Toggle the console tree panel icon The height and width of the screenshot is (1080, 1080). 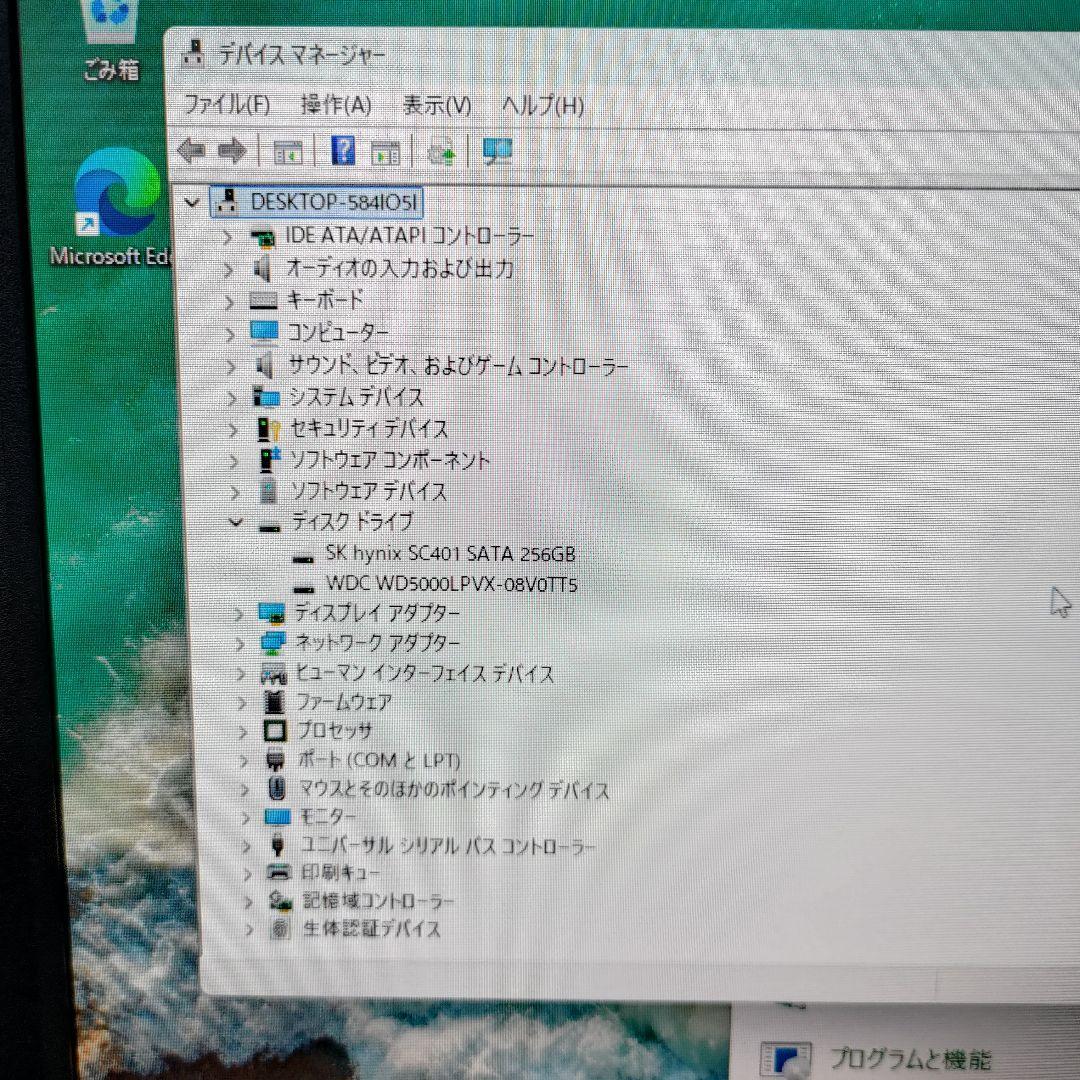(x=289, y=150)
